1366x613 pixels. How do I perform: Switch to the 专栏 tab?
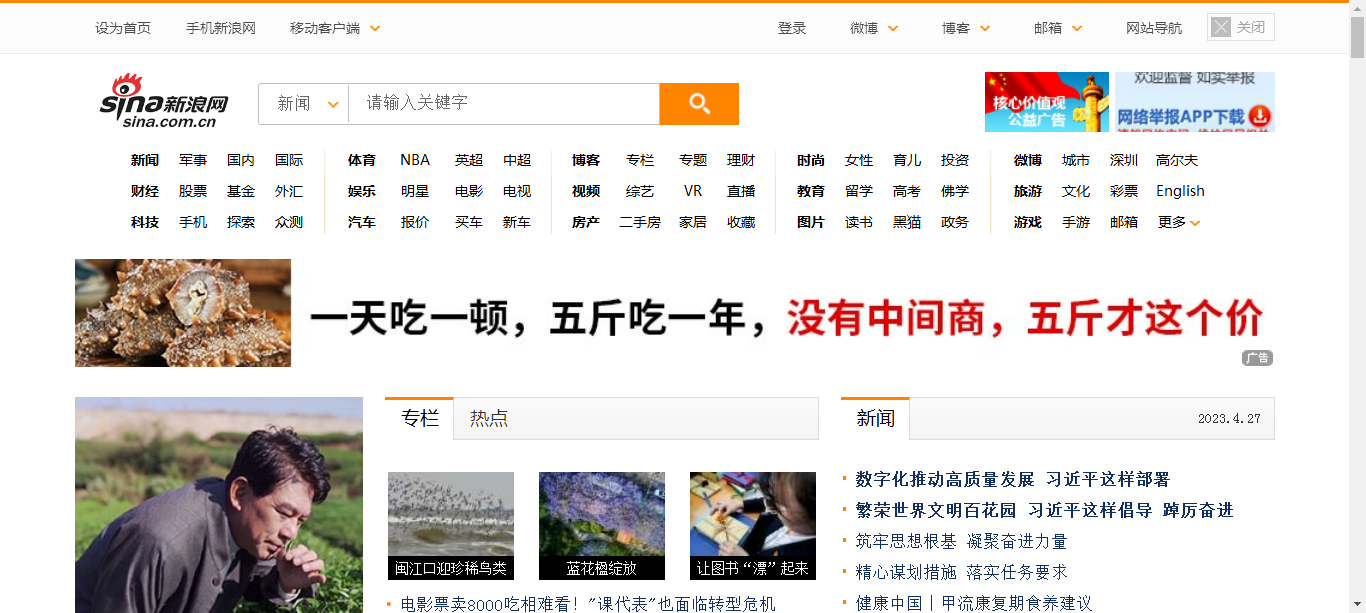click(420, 418)
